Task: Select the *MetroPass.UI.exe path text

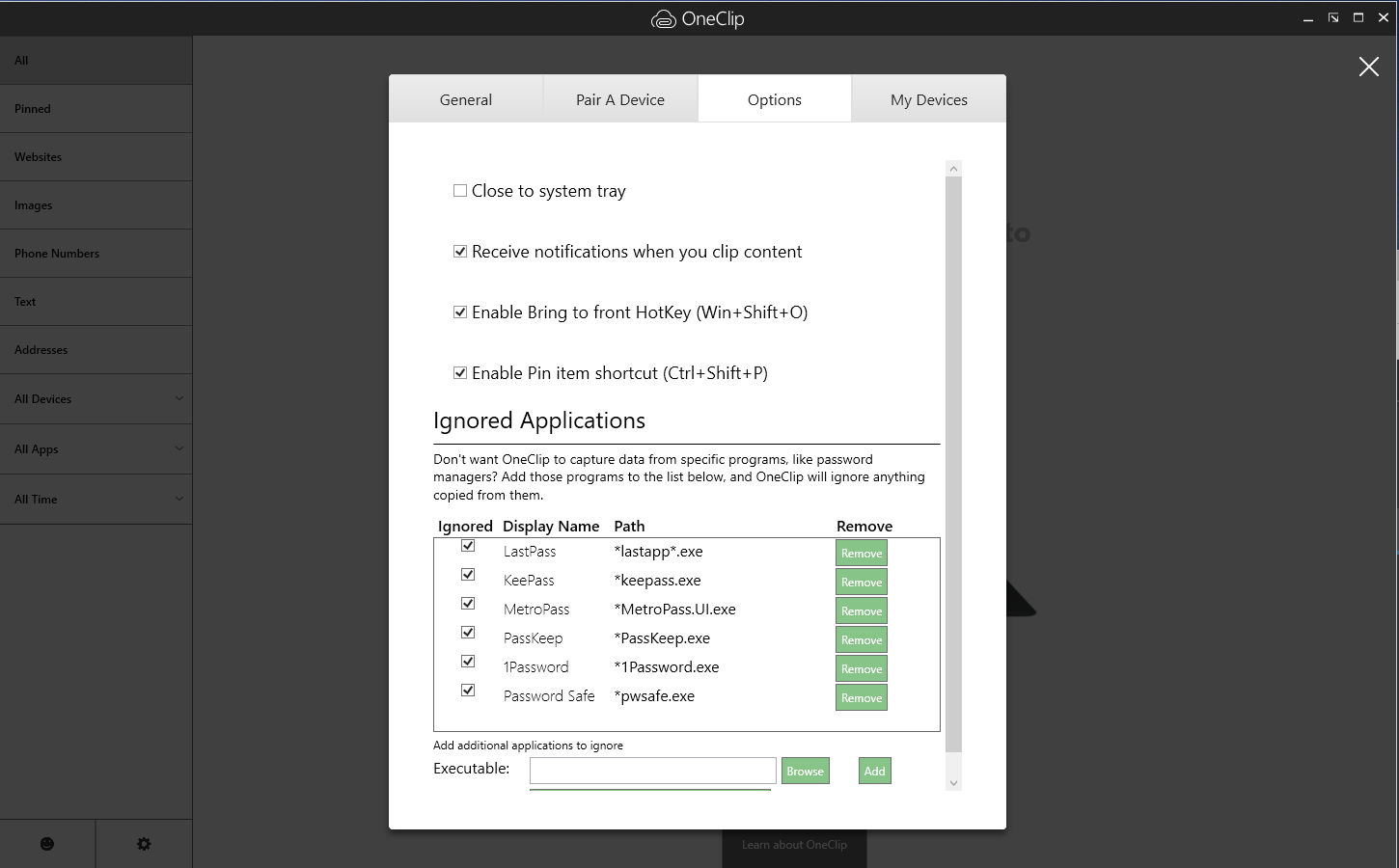Action: pyautogui.click(x=674, y=610)
